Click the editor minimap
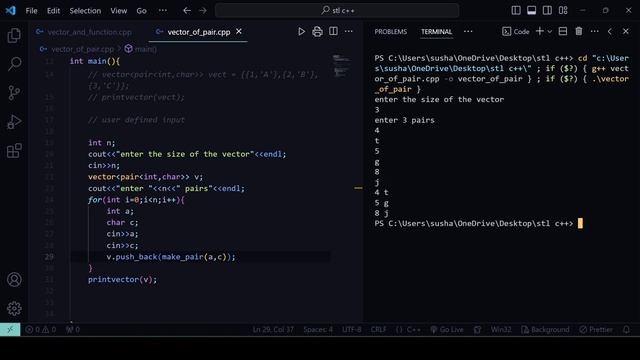This screenshot has height=360, width=640. pyautogui.click(x=341, y=65)
